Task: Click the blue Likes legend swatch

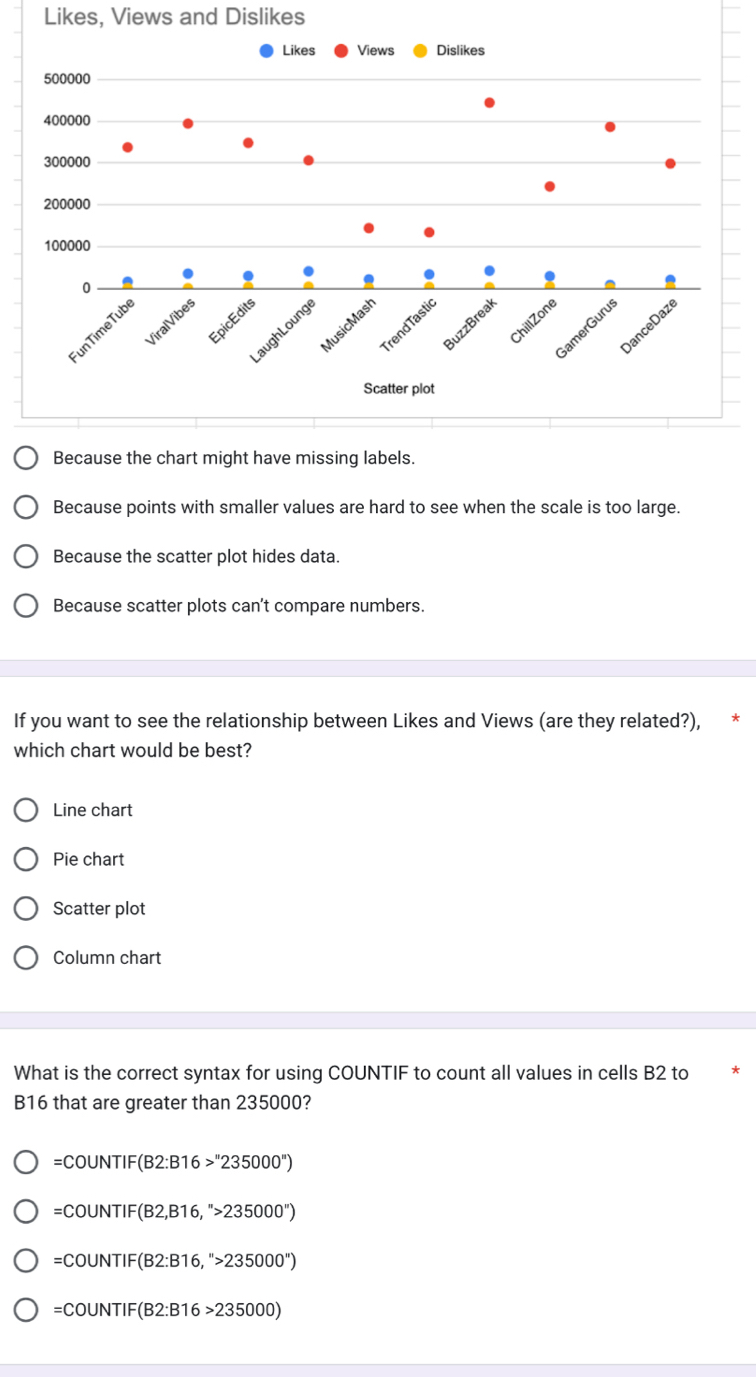Action: click(x=266, y=51)
